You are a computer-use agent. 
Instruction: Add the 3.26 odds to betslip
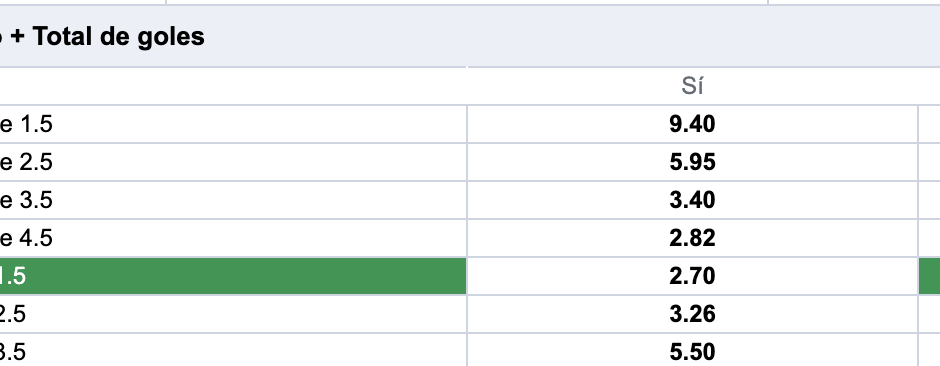[x=692, y=314]
